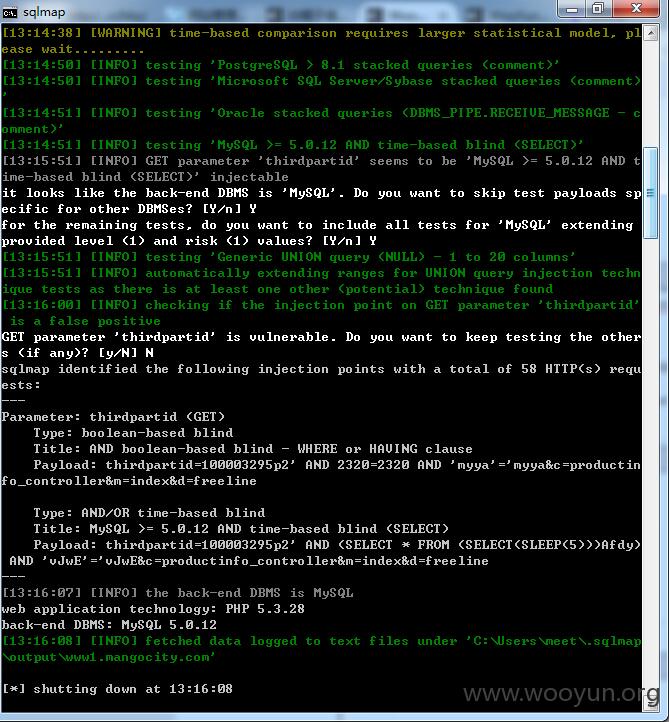Viewport: 669px width, 722px height.
Task: Click the 'PostgreSQL > 8.1 stacked queries' line
Action: (x=280, y=65)
